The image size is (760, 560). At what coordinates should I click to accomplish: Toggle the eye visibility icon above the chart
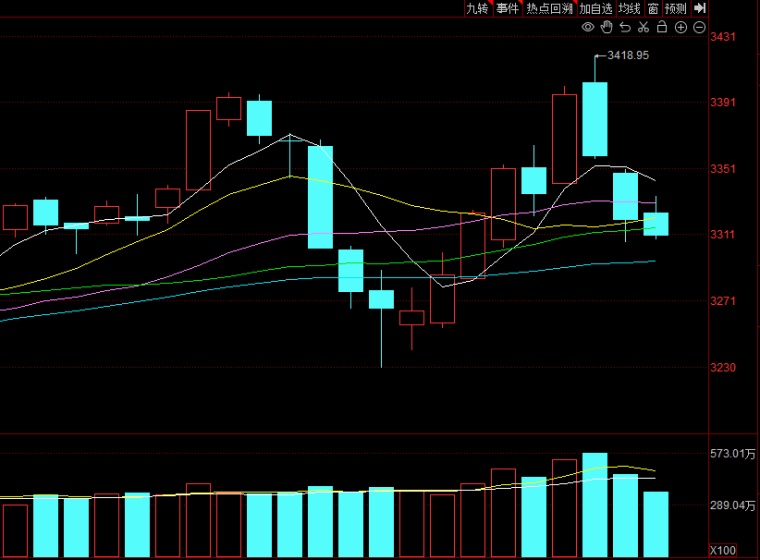tap(588, 27)
